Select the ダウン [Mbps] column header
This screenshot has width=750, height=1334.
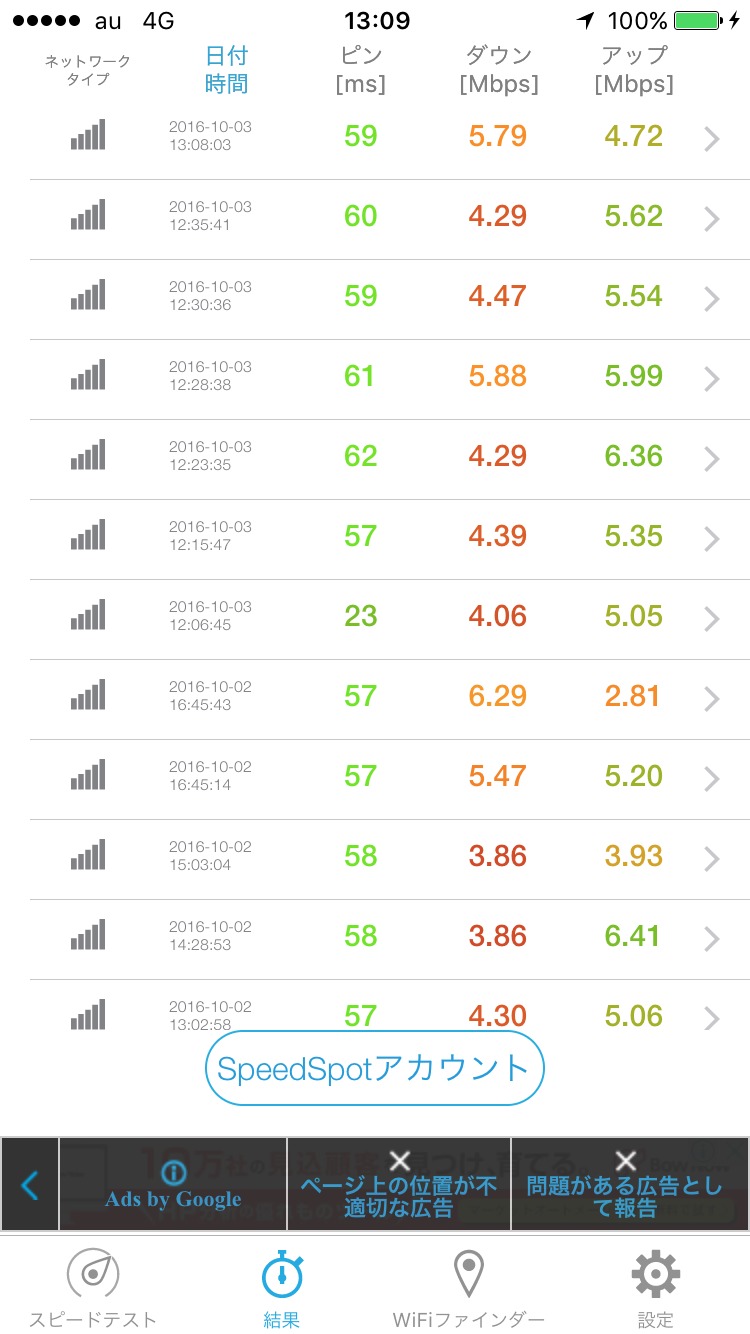(x=498, y=70)
